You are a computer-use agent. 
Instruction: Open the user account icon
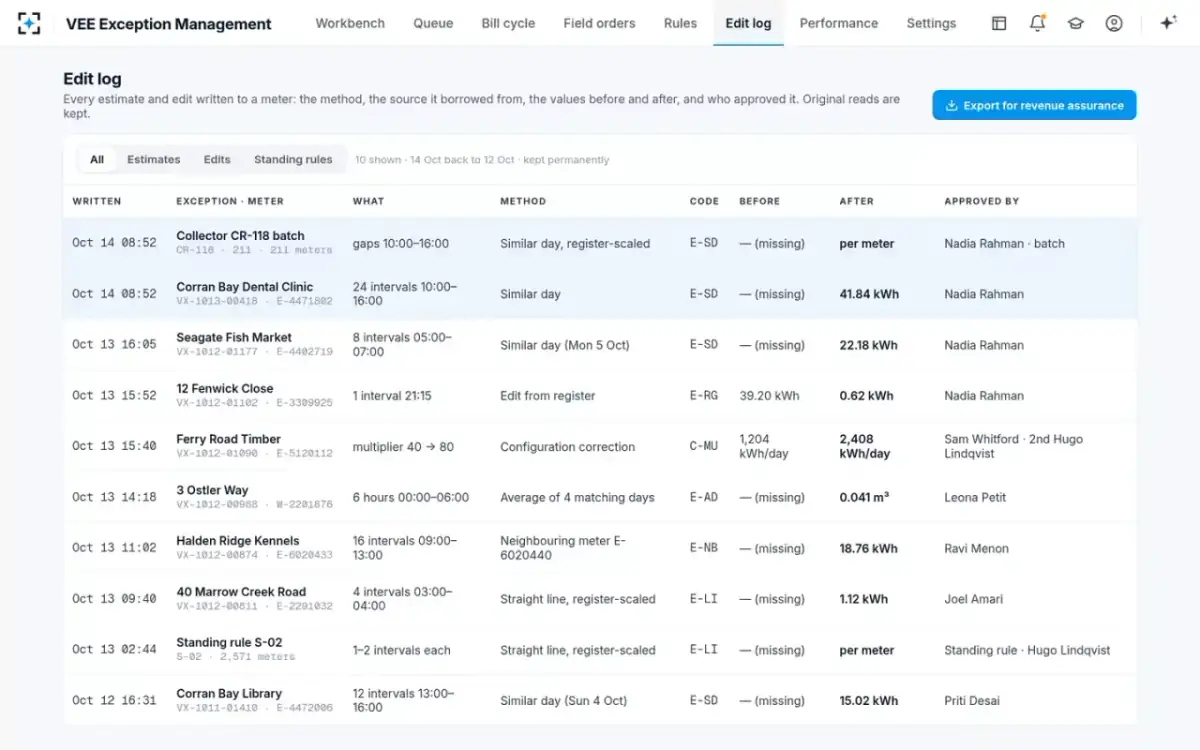click(x=1114, y=23)
